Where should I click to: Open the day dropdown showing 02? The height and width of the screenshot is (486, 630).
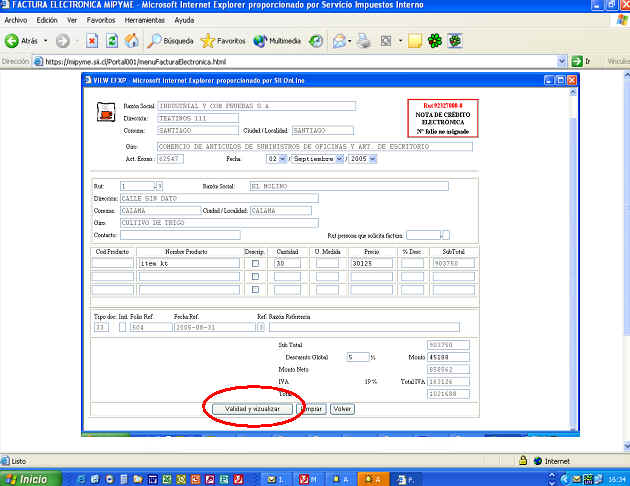tap(281, 158)
